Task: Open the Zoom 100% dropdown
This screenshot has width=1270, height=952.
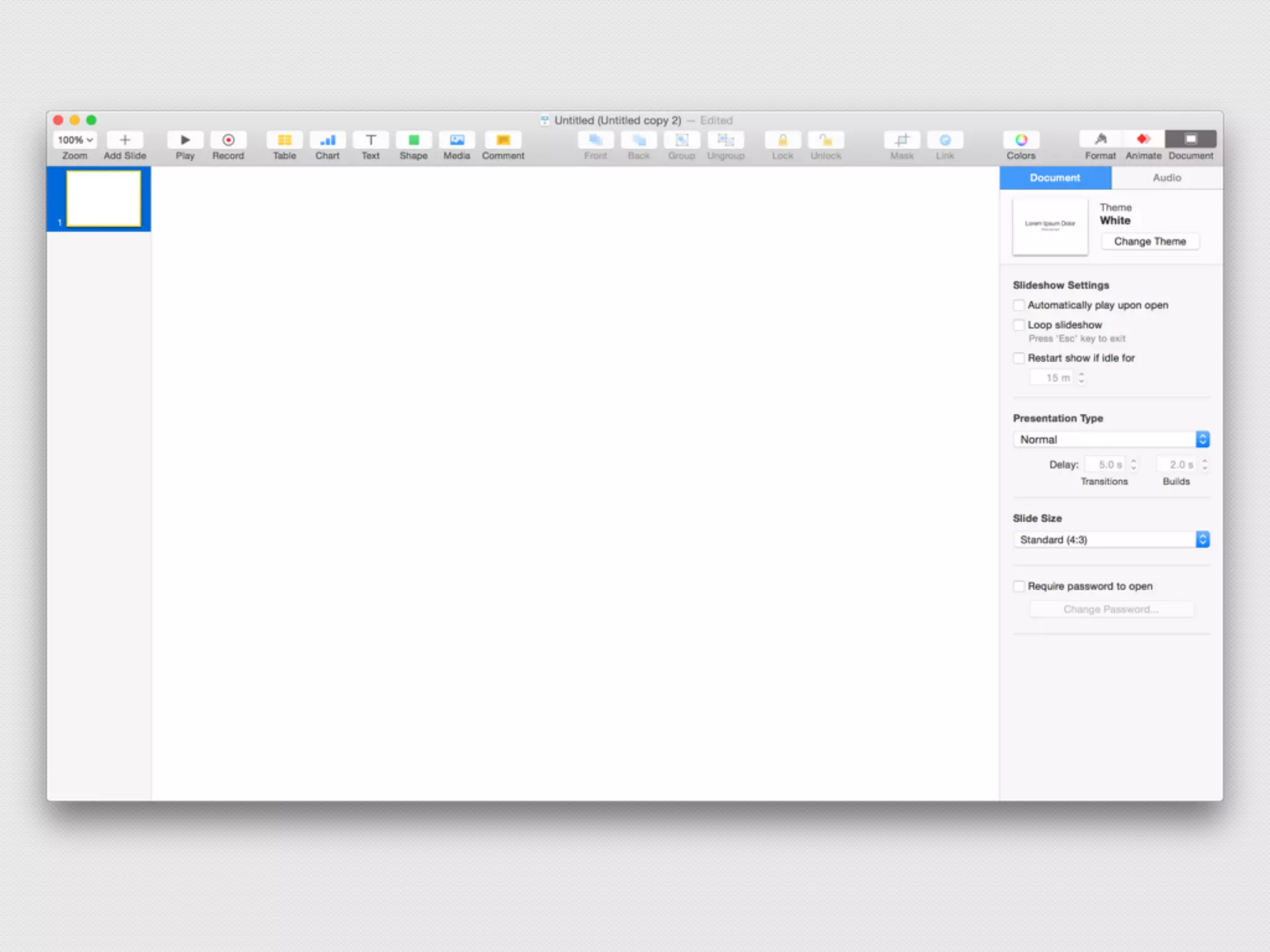Action: (x=75, y=139)
